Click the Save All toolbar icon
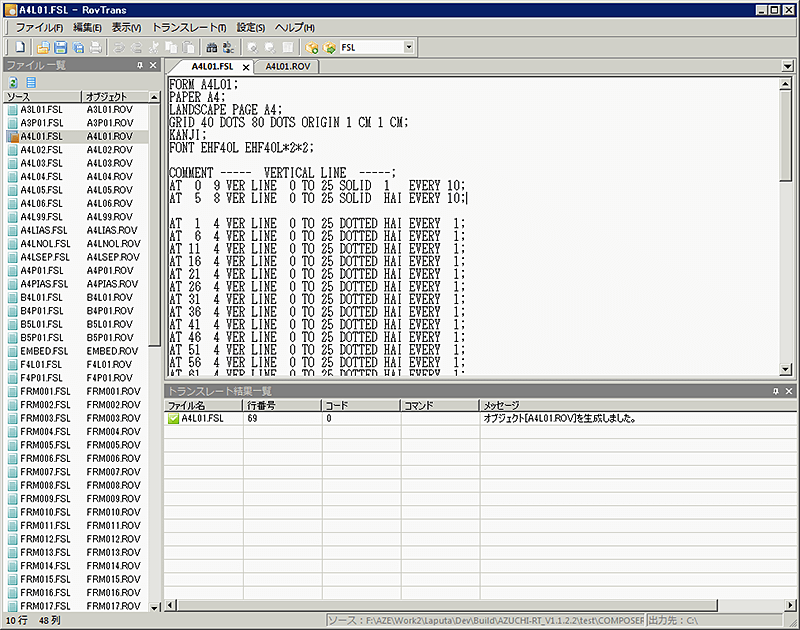The width and height of the screenshot is (800, 630). coord(78,47)
